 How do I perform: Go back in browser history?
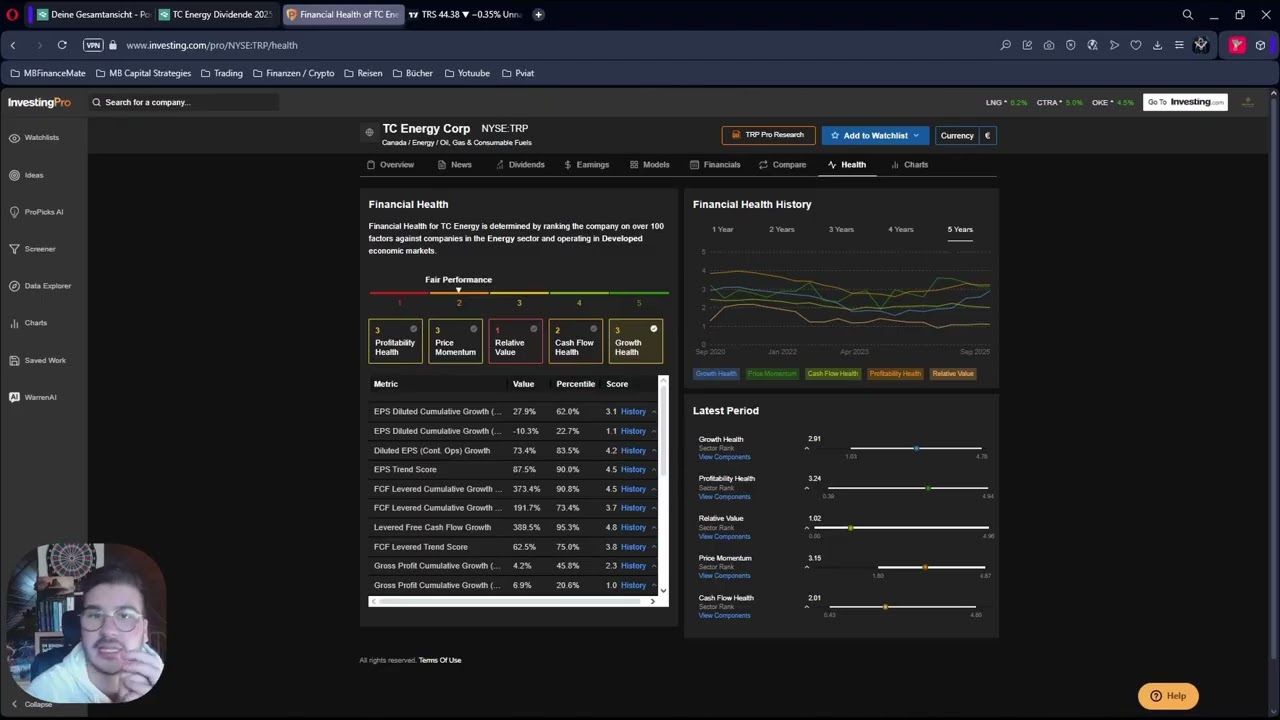tap(13, 45)
